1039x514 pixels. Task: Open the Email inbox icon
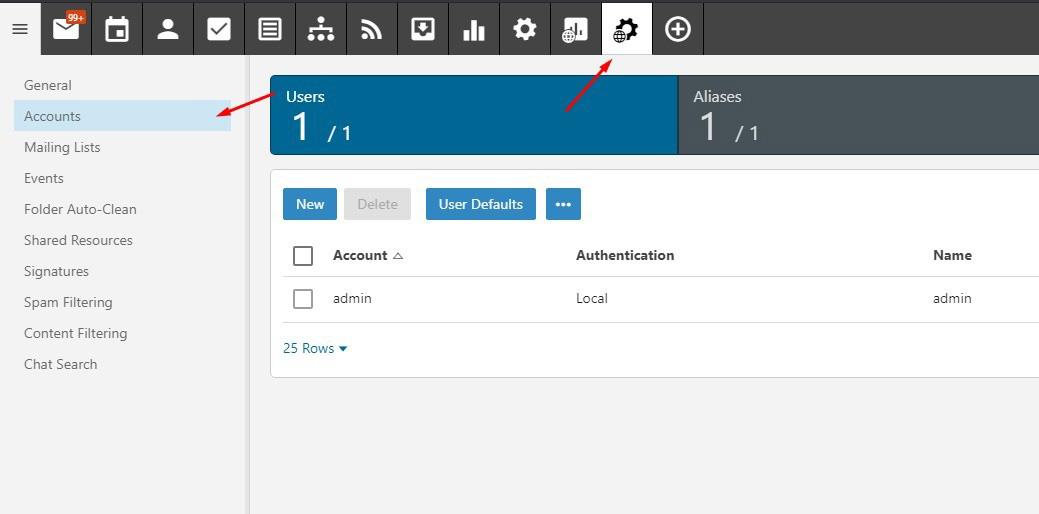tap(66, 29)
